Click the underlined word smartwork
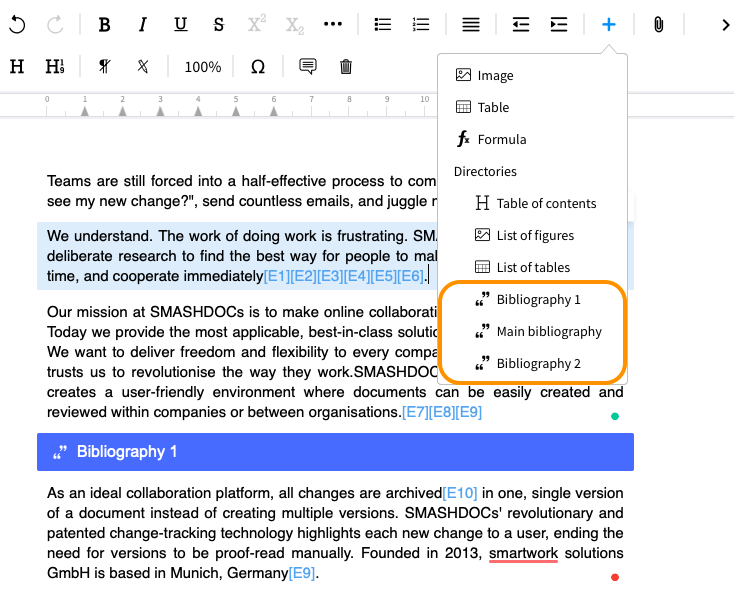 (x=523, y=553)
